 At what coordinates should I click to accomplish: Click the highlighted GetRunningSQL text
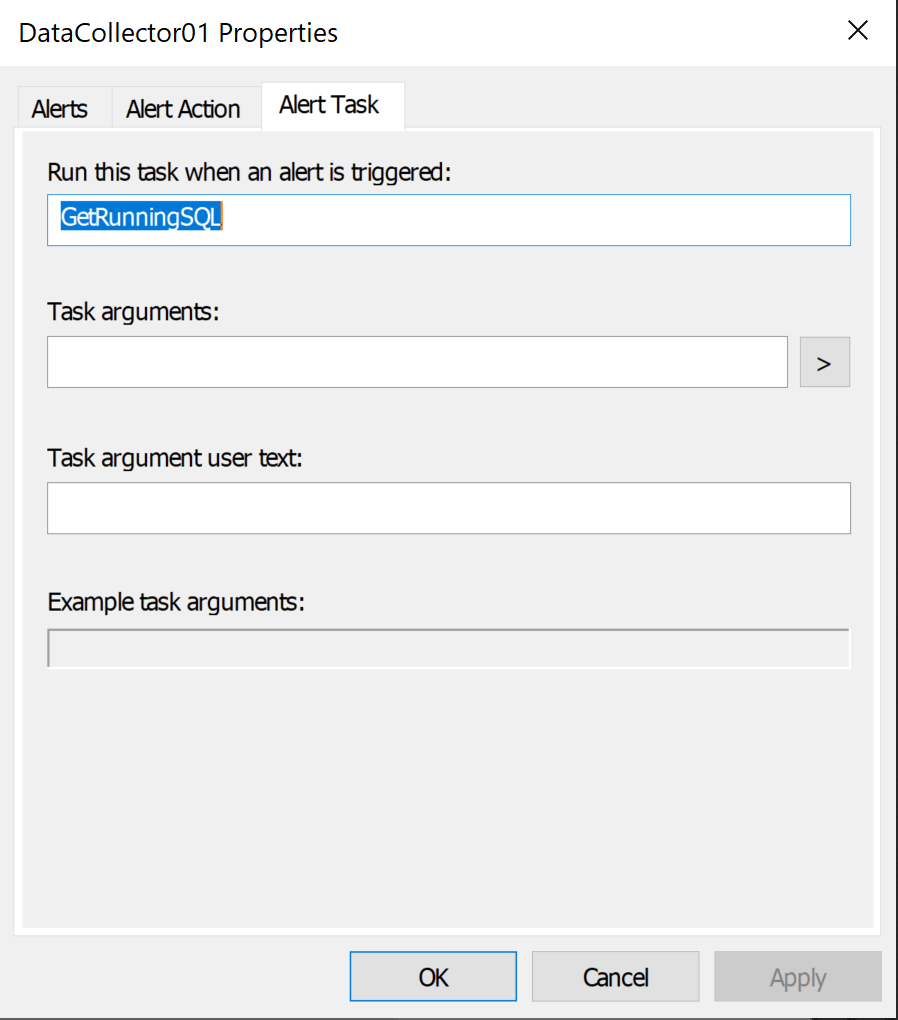[x=141, y=217]
